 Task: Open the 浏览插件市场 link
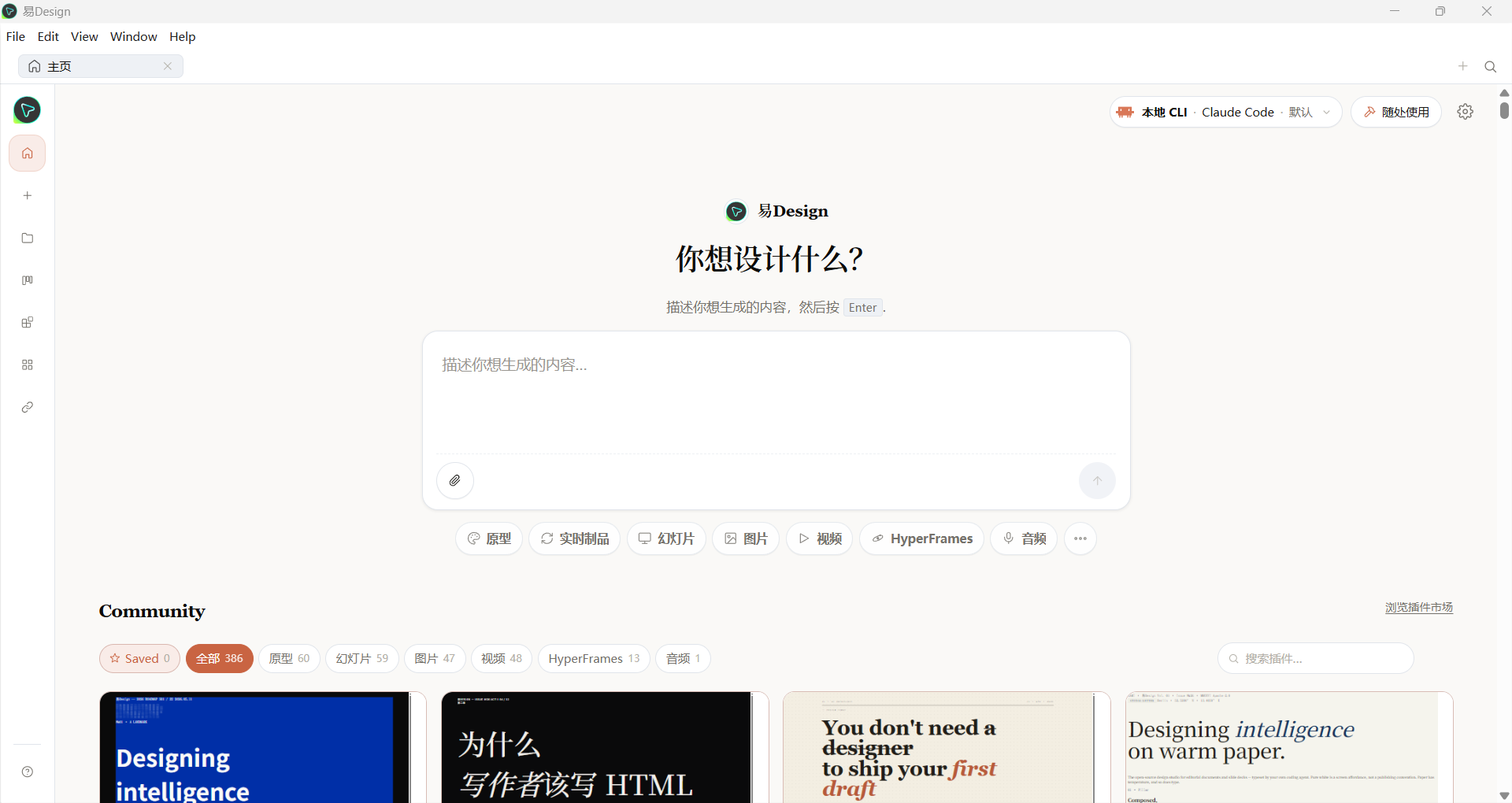tap(1419, 607)
